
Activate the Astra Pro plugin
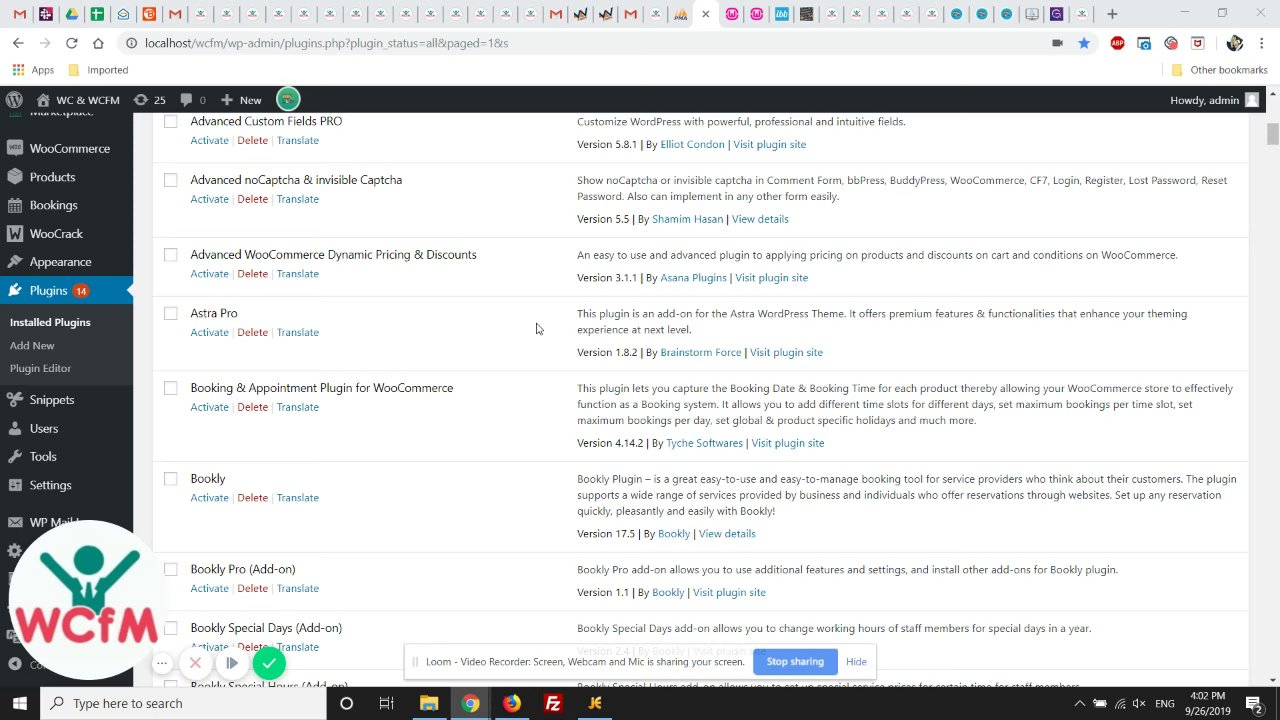(x=209, y=332)
